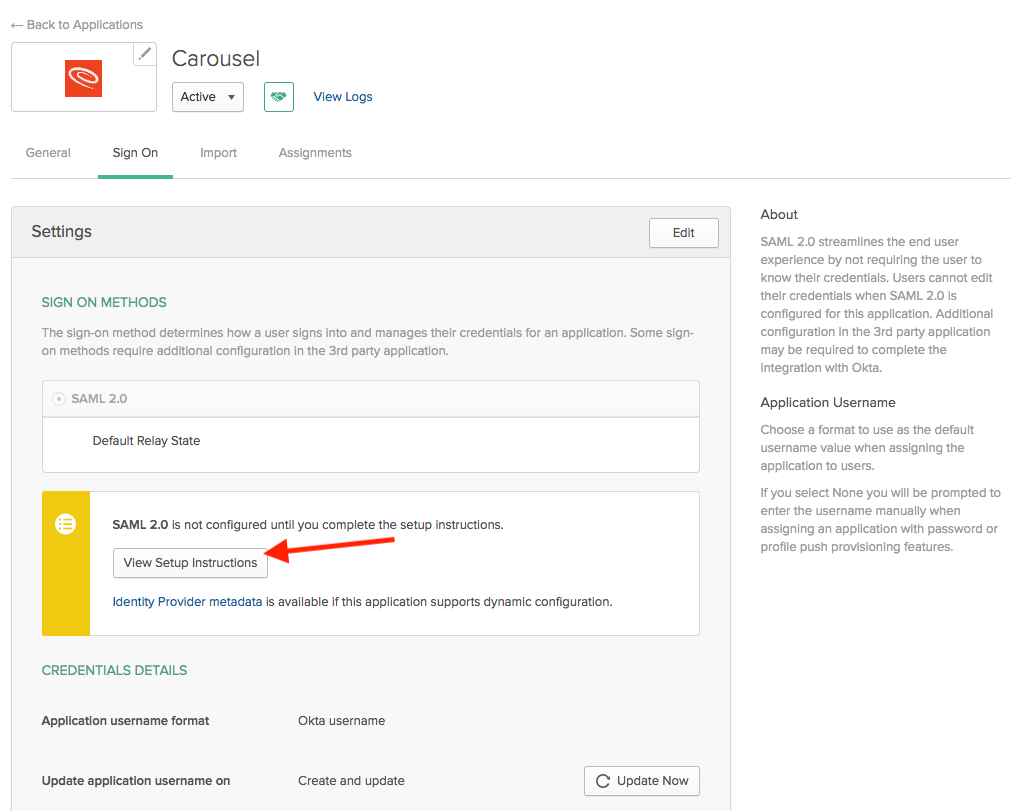Go back to Applications
Image resolution: width=1026 pixels, height=811 pixels.
click(x=77, y=25)
